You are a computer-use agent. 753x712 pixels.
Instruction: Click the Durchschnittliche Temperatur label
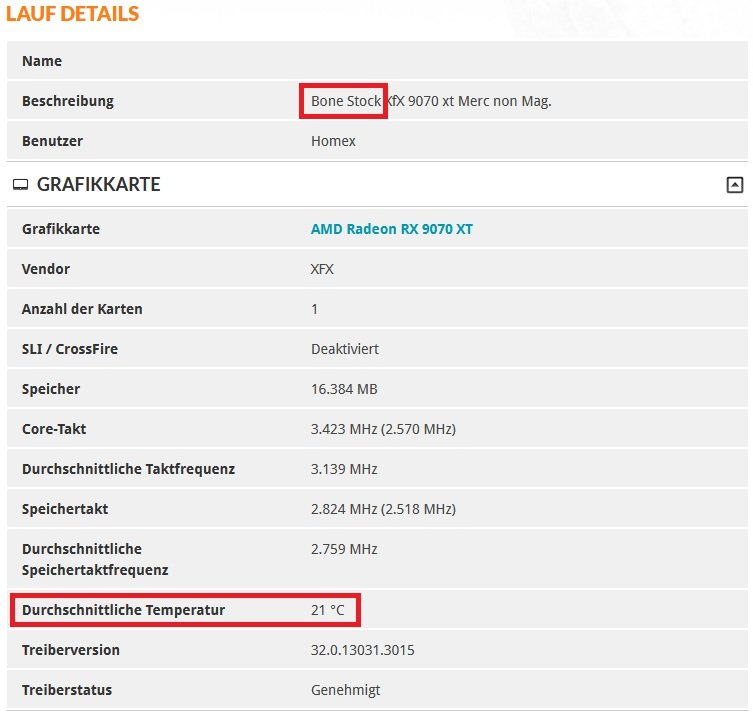(123, 610)
